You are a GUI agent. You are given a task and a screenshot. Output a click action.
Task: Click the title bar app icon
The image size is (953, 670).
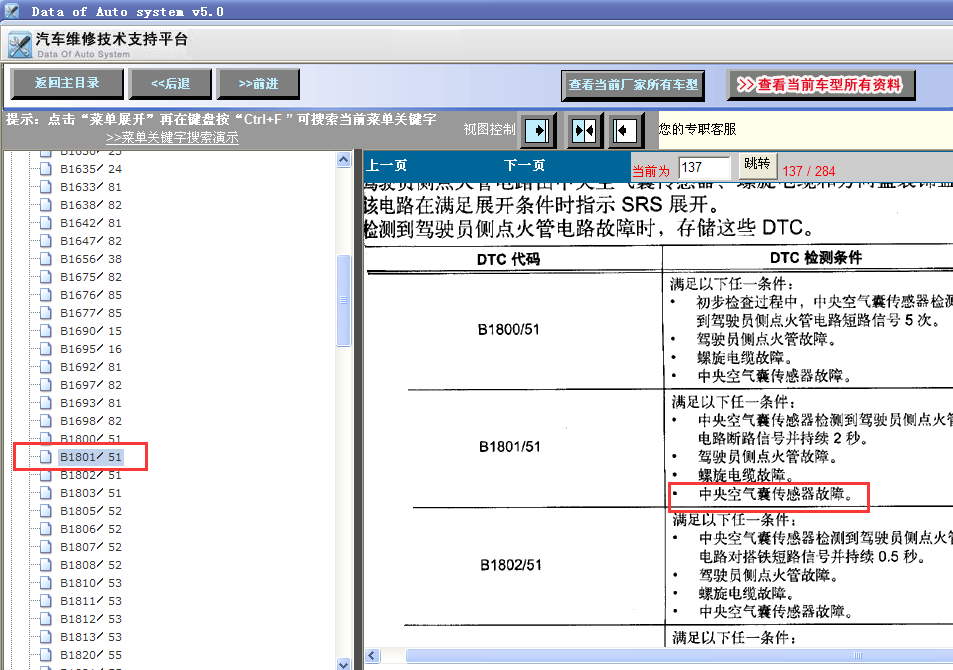[x=11, y=10]
